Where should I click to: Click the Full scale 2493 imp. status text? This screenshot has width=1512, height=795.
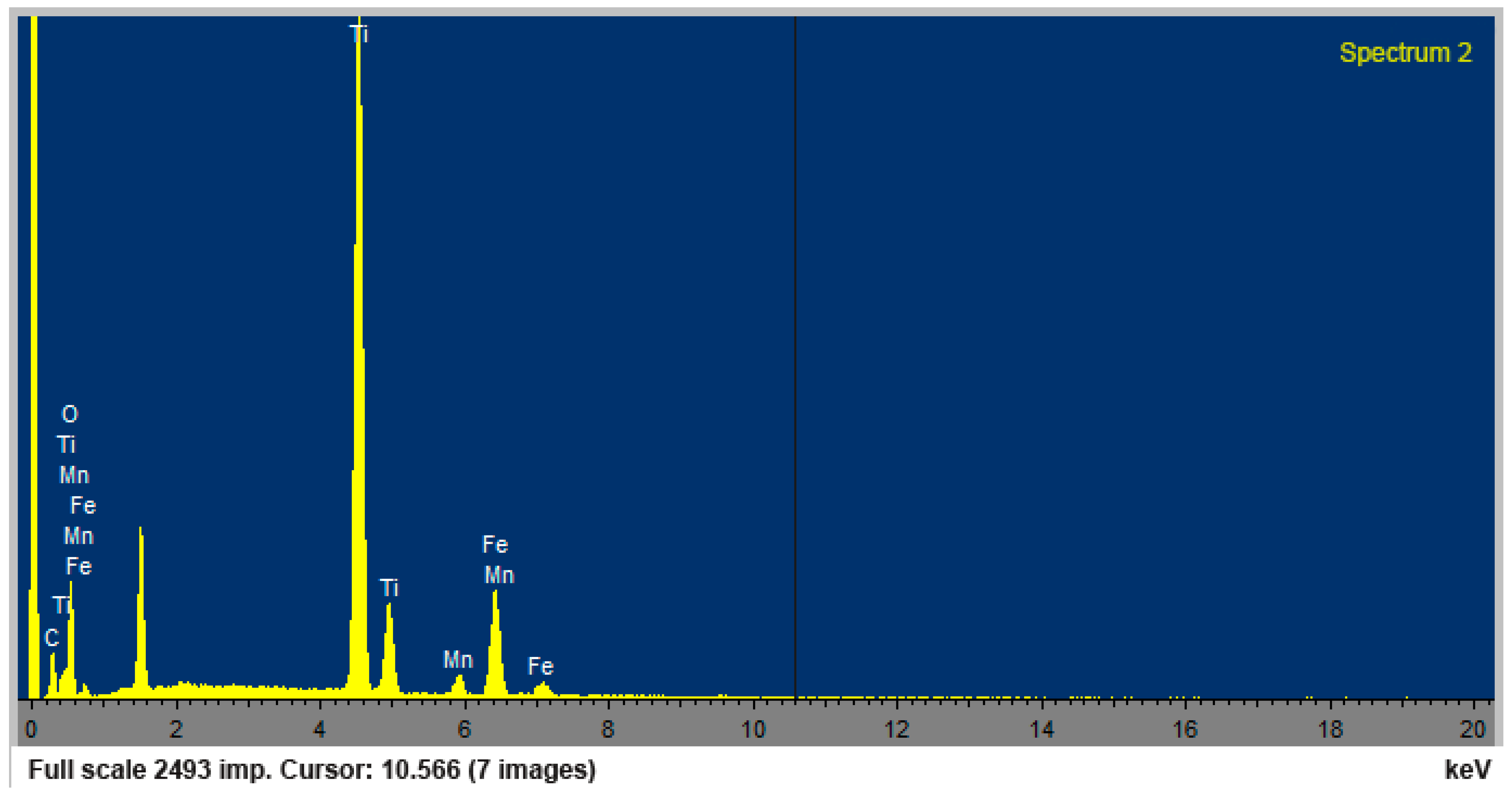click(150, 769)
